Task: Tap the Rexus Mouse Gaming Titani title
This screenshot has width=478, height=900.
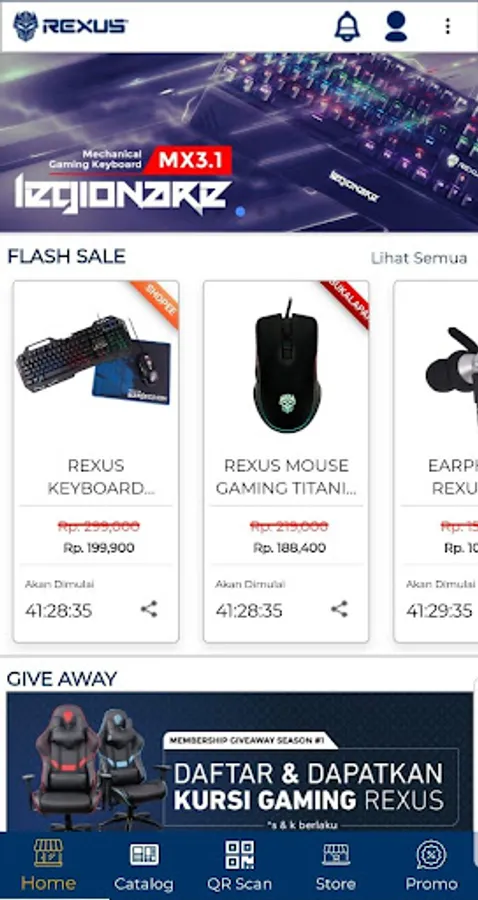Action: point(286,476)
